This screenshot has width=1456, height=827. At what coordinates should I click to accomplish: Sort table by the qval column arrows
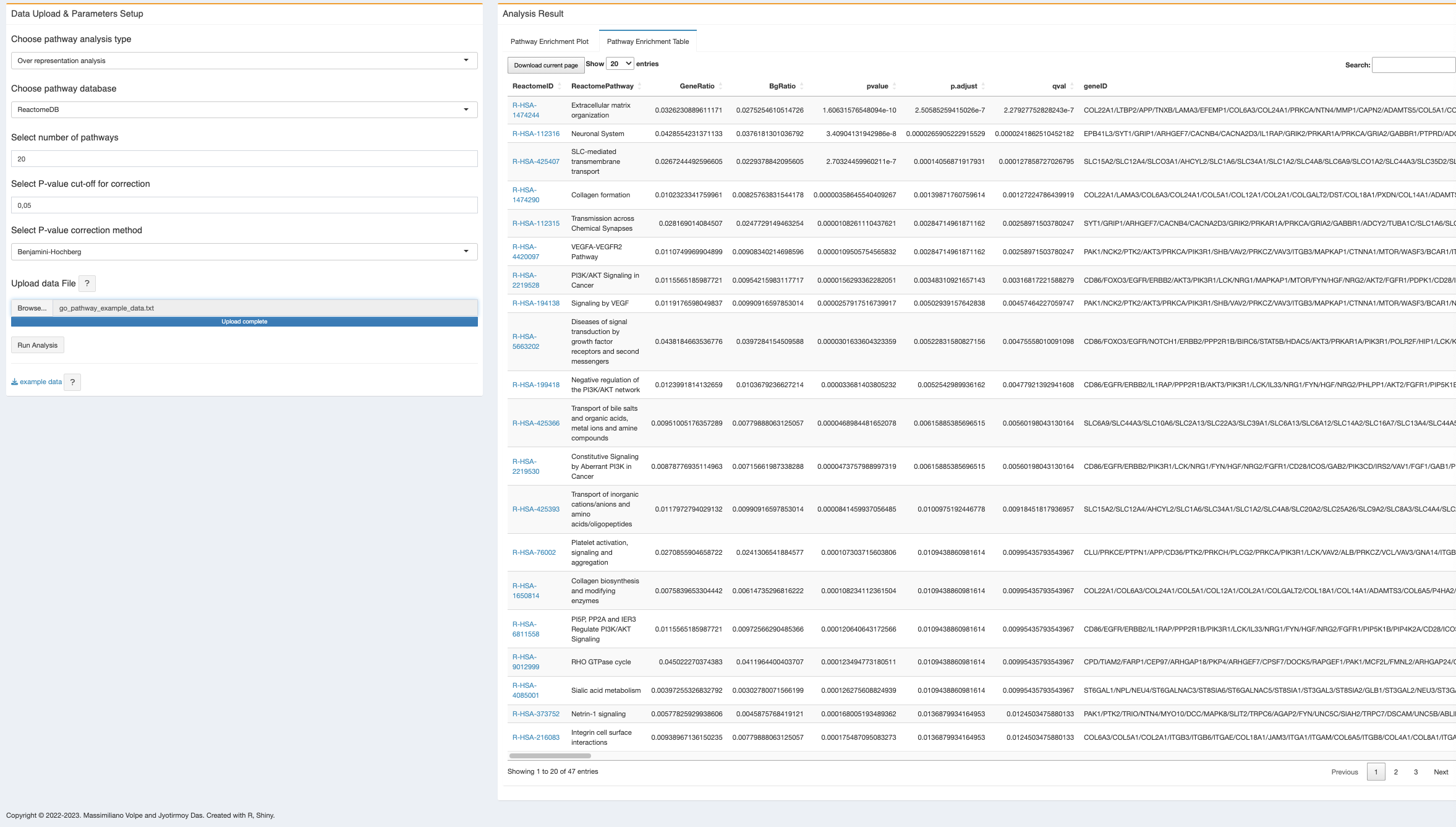pyautogui.click(x=1072, y=86)
